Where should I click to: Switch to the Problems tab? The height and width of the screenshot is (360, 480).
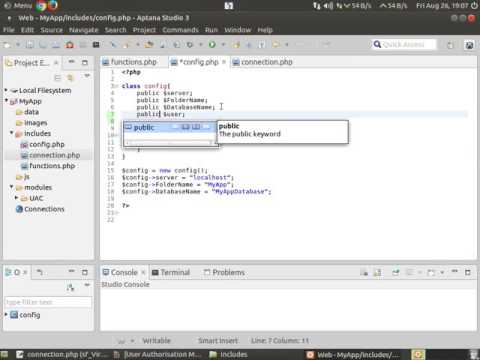(x=224, y=272)
